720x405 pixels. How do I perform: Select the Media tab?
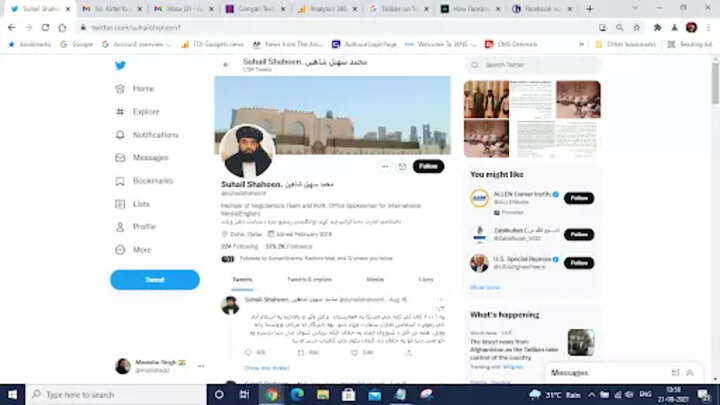tap(375, 279)
